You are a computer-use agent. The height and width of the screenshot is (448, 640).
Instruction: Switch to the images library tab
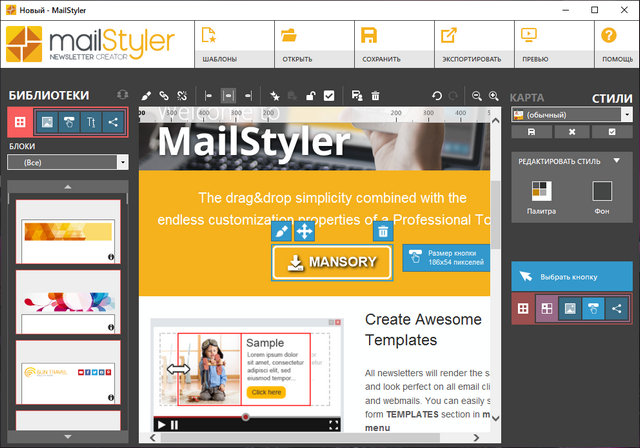pyautogui.click(x=47, y=122)
